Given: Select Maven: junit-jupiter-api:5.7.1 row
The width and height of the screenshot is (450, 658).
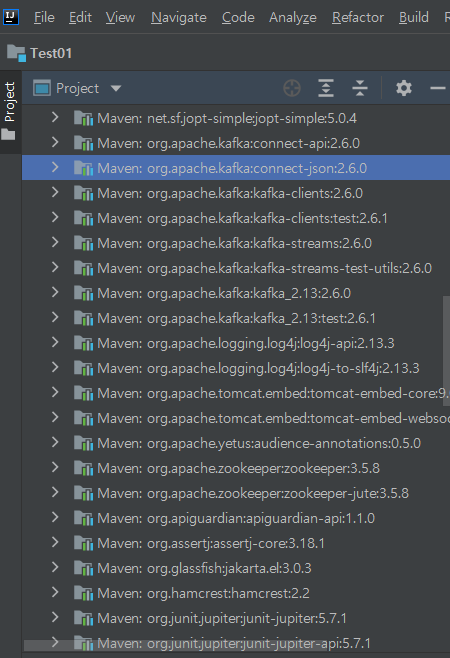Looking at the screenshot, I should pyautogui.click(x=236, y=643).
